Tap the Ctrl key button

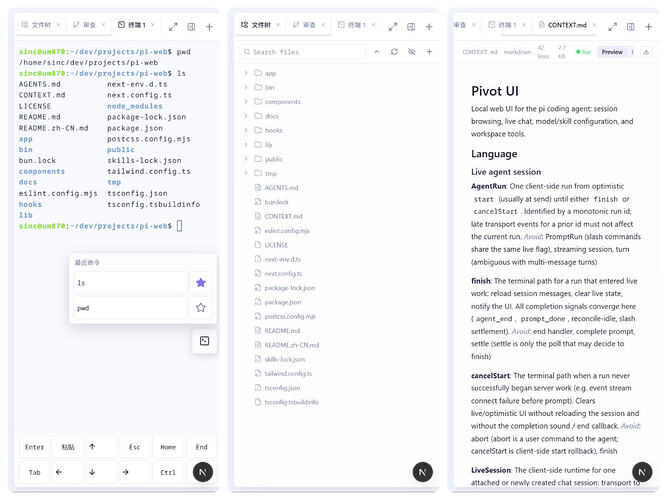[x=168, y=472]
